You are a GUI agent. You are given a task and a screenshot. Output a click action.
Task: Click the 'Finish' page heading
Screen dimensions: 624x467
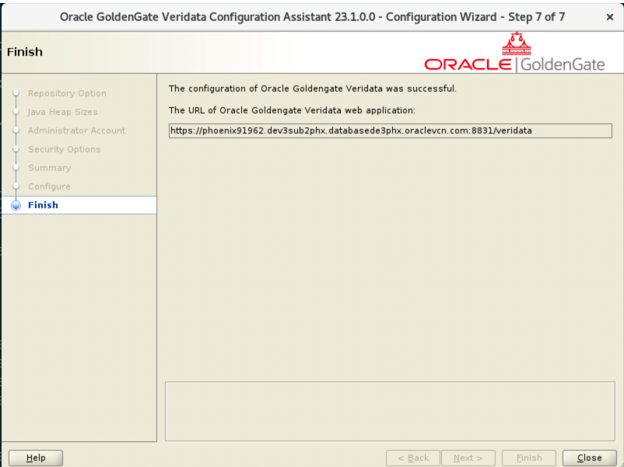coord(25,52)
